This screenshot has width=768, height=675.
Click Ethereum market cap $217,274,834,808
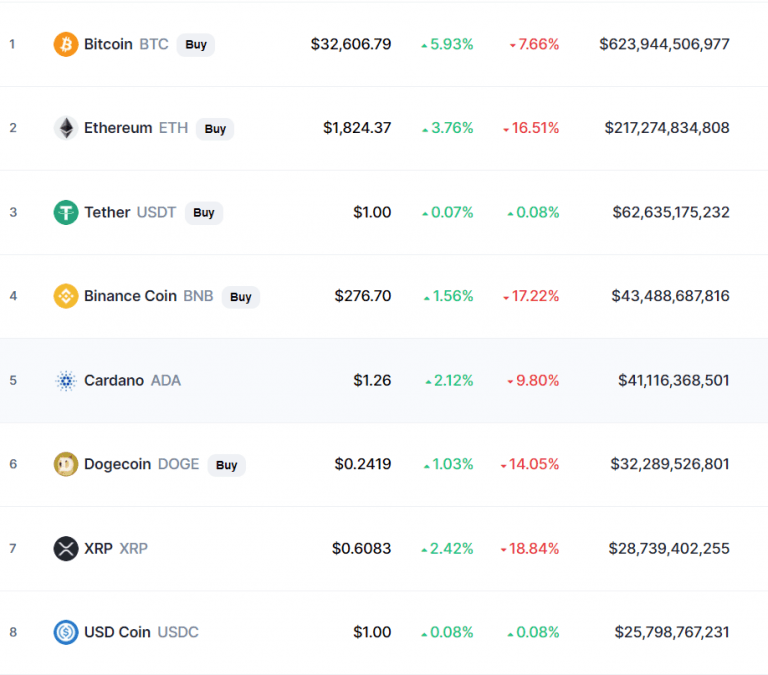(667, 128)
